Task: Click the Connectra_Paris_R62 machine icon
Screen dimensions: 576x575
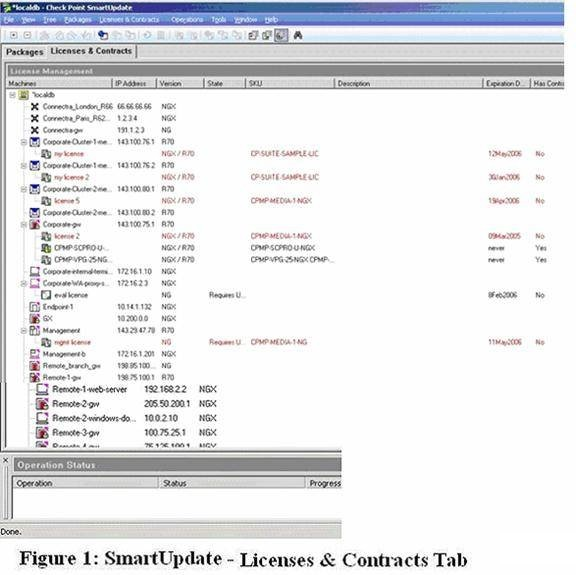Action: pyautogui.click(x=35, y=119)
